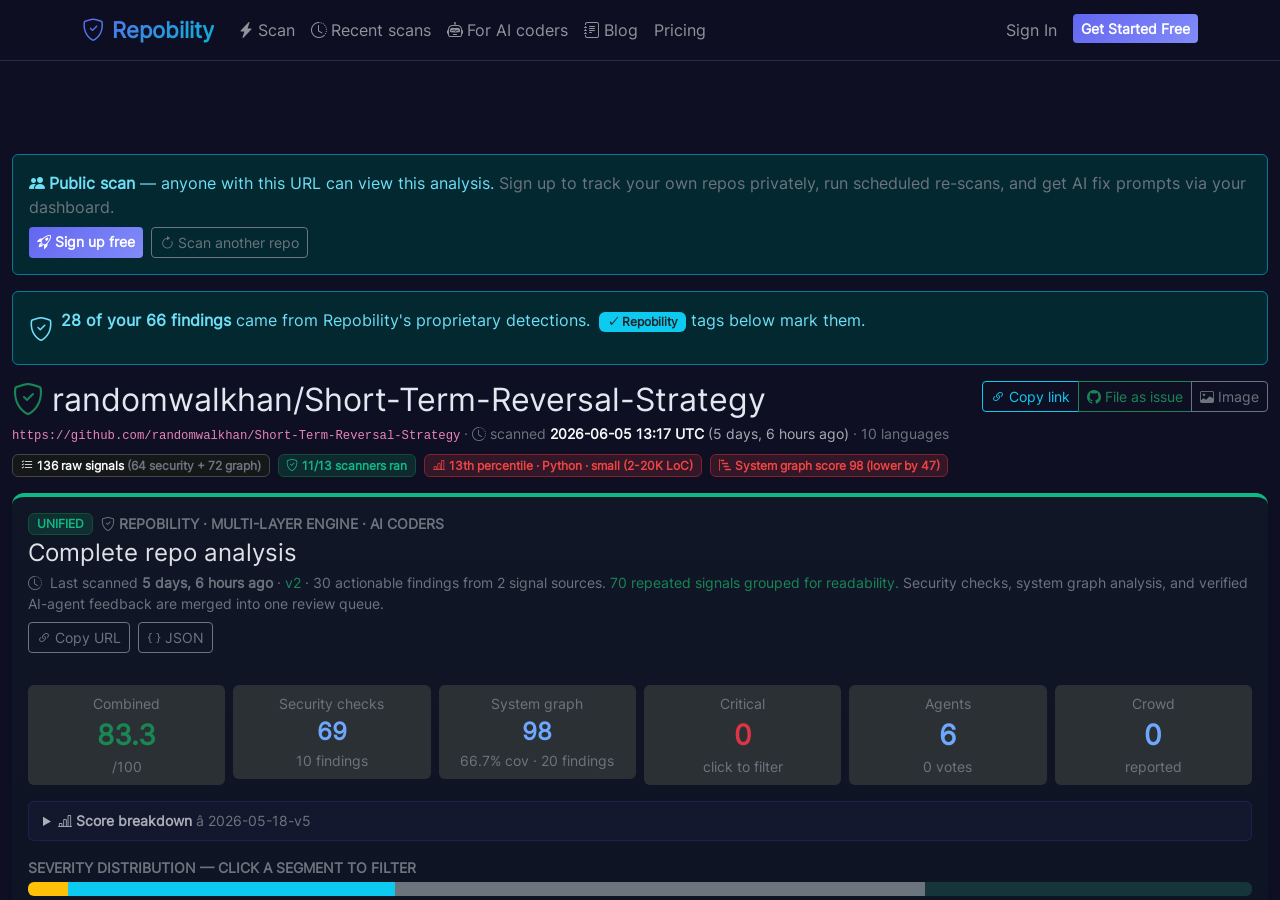Click the Repobility shield logo icon
This screenshot has width=1280, height=900.
(93, 30)
